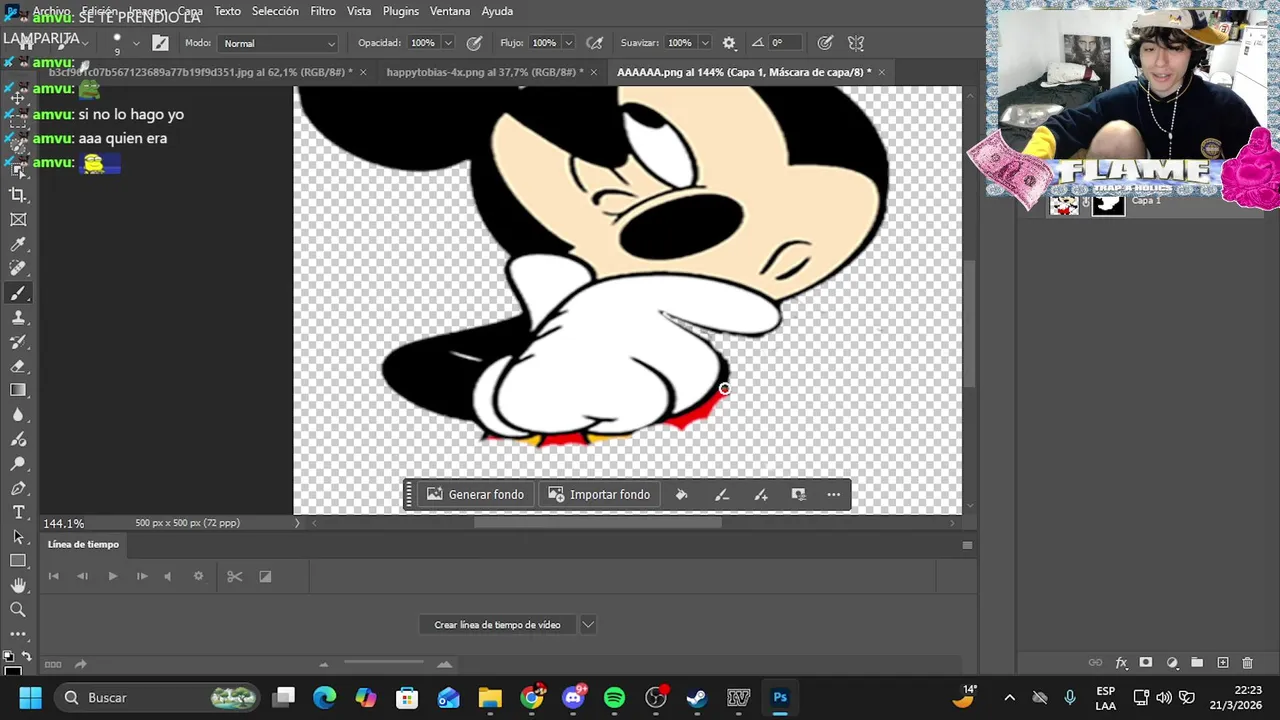This screenshot has width=1280, height=720.
Task: Select the Dodge tool
Action: [x=18, y=464]
